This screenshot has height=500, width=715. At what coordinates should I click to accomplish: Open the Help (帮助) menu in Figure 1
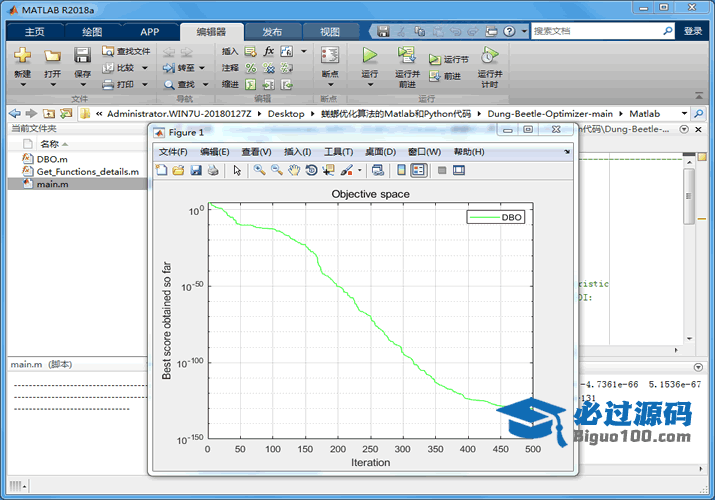[469, 152]
